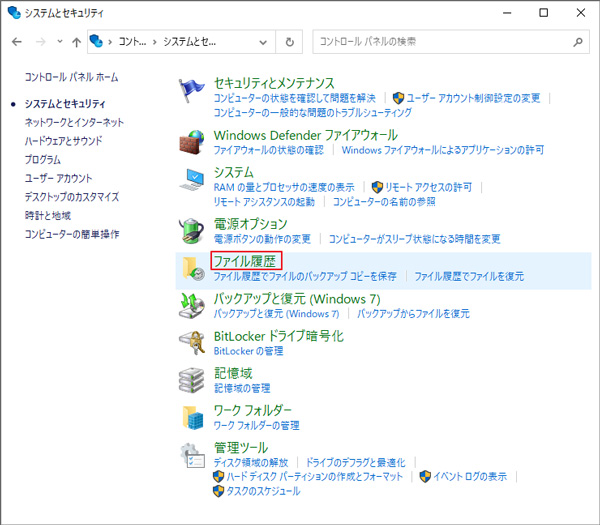Go back with the left arrow button
The height and width of the screenshot is (525, 600).
(17, 42)
